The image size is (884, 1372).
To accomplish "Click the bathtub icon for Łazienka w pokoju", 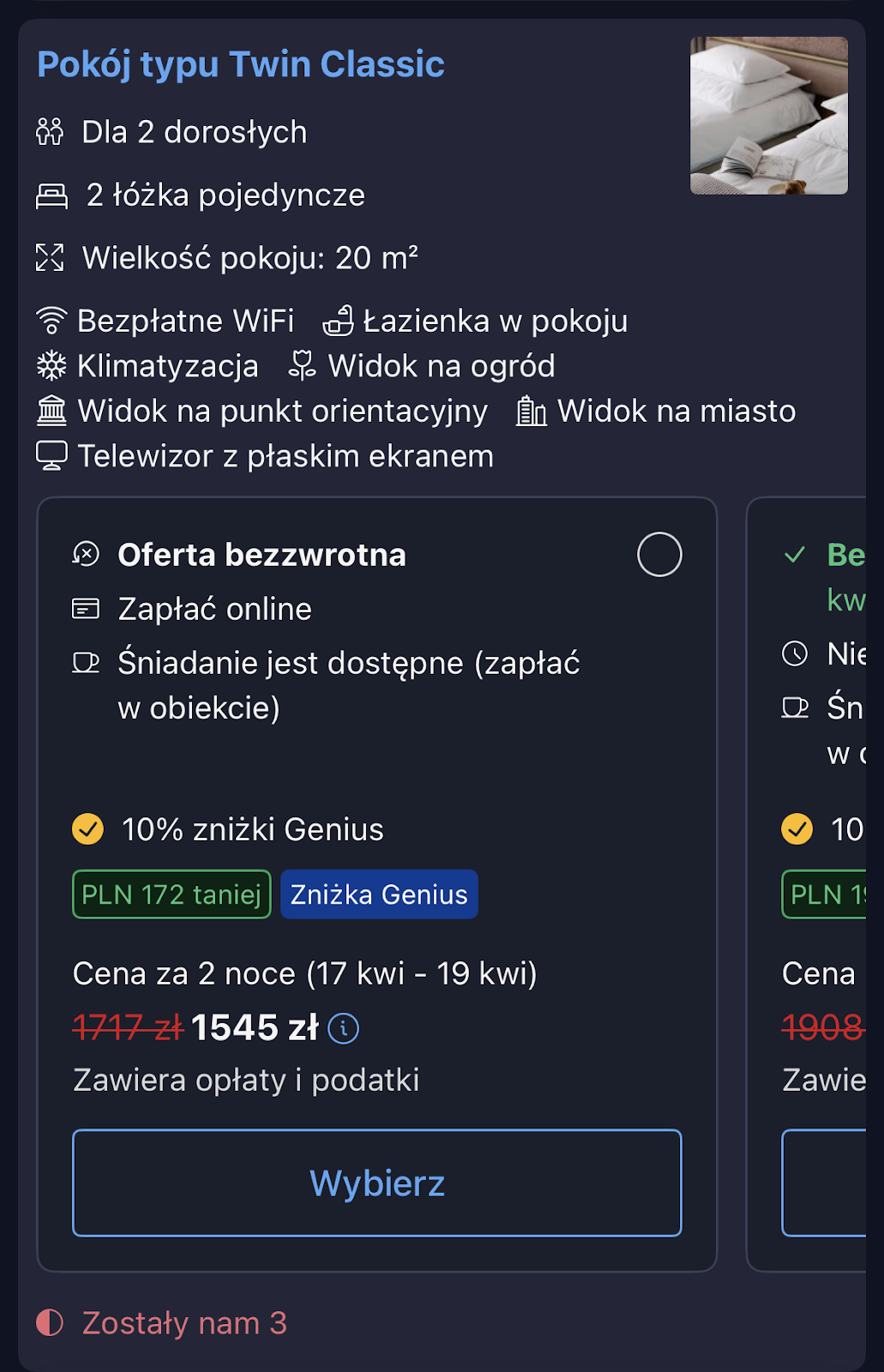I will click(338, 321).
